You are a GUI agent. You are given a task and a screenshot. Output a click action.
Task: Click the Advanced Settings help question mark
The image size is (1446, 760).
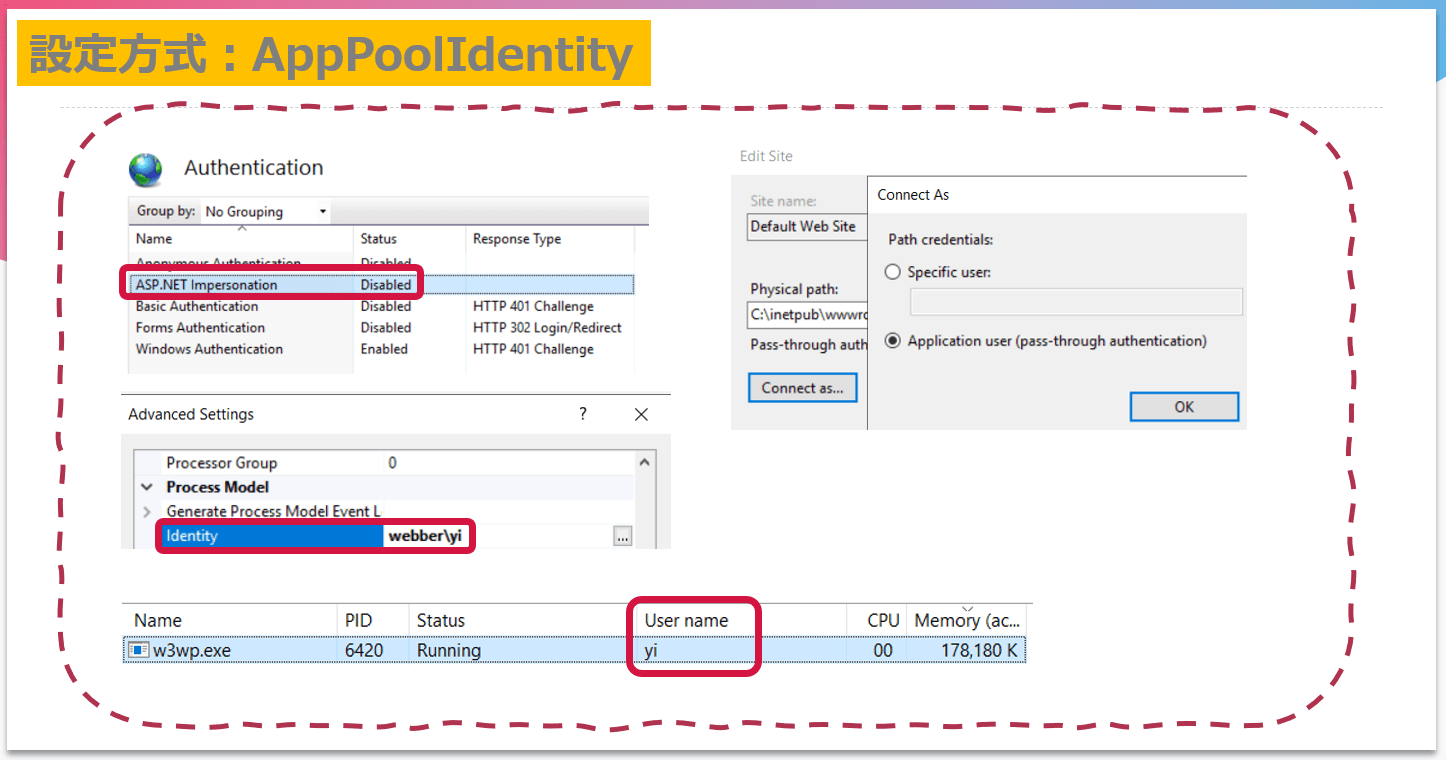[x=583, y=414]
